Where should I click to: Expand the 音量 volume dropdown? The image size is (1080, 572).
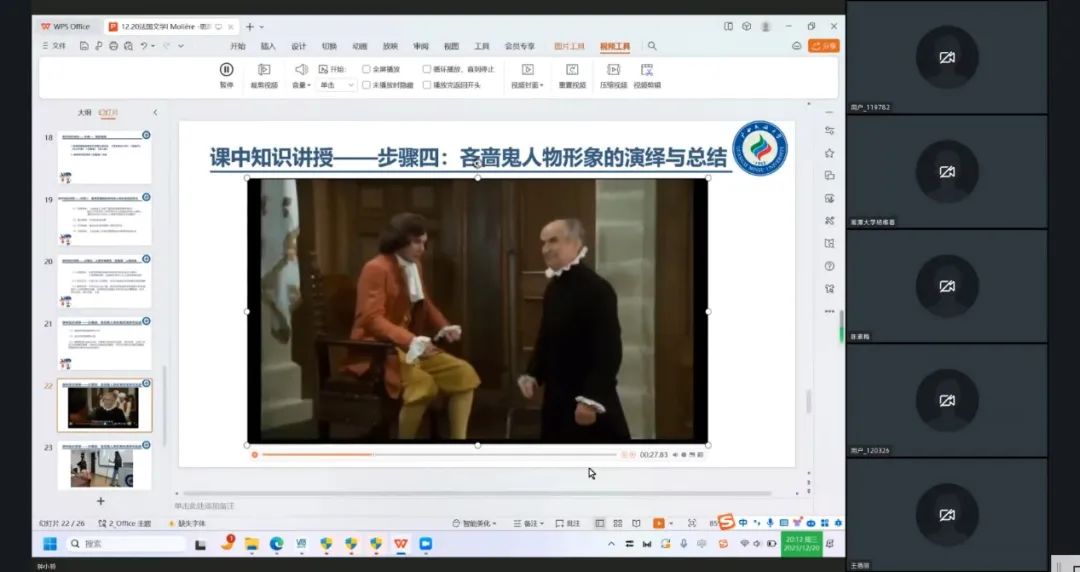pos(300,85)
